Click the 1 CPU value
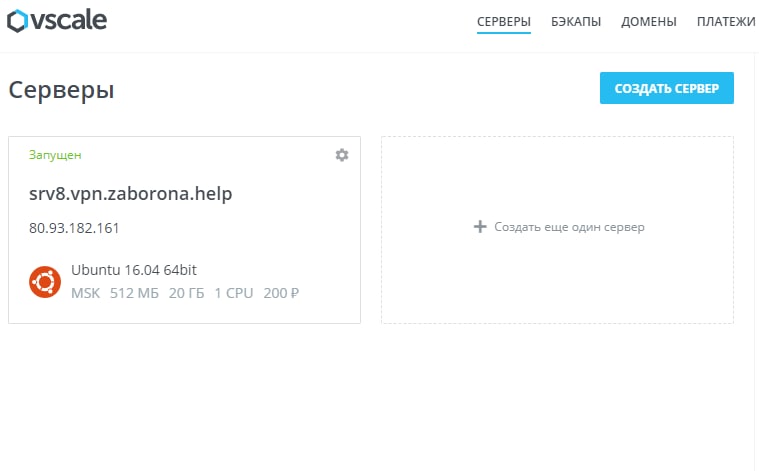 (234, 293)
